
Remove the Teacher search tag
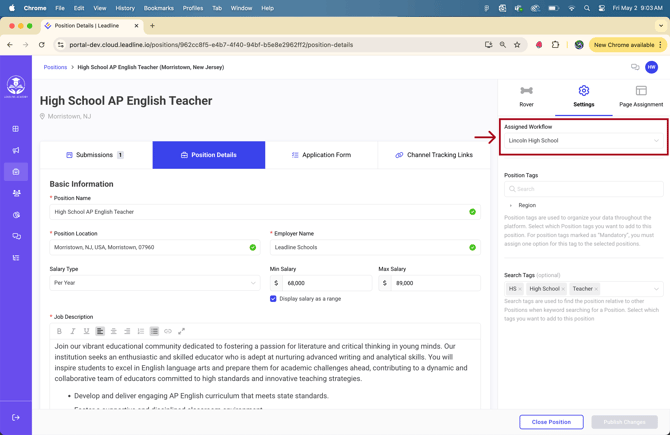coord(597,289)
